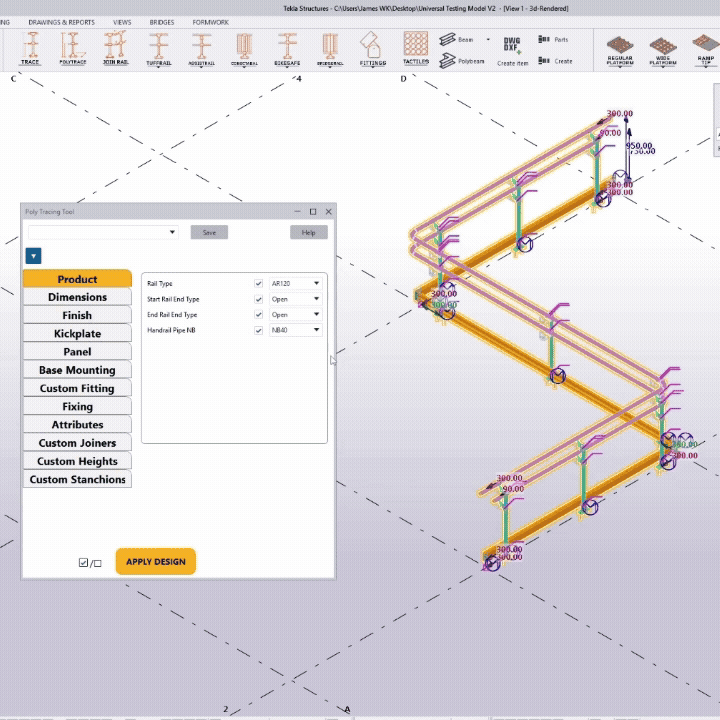Switch to the Dimensions tab
The width and height of the screenshot is (720, 720).
coord(77,297)
